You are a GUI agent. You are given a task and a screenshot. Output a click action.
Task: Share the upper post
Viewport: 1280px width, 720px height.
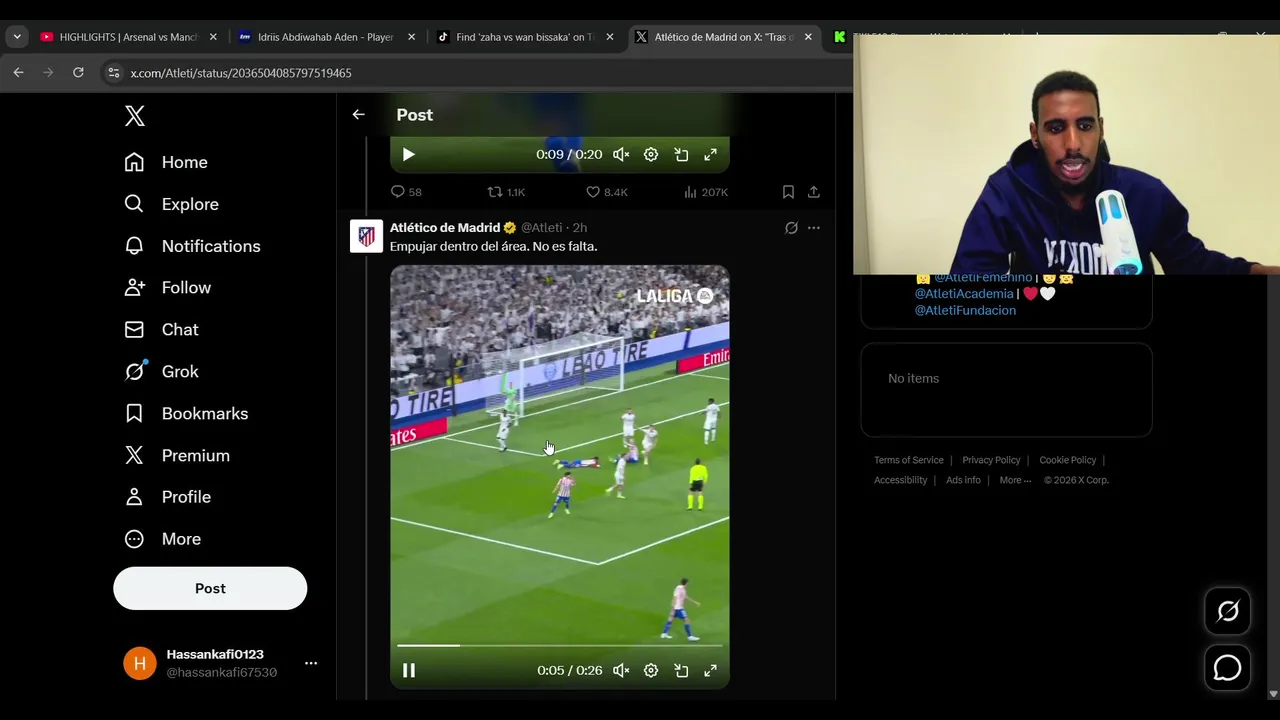click(814, 192)
